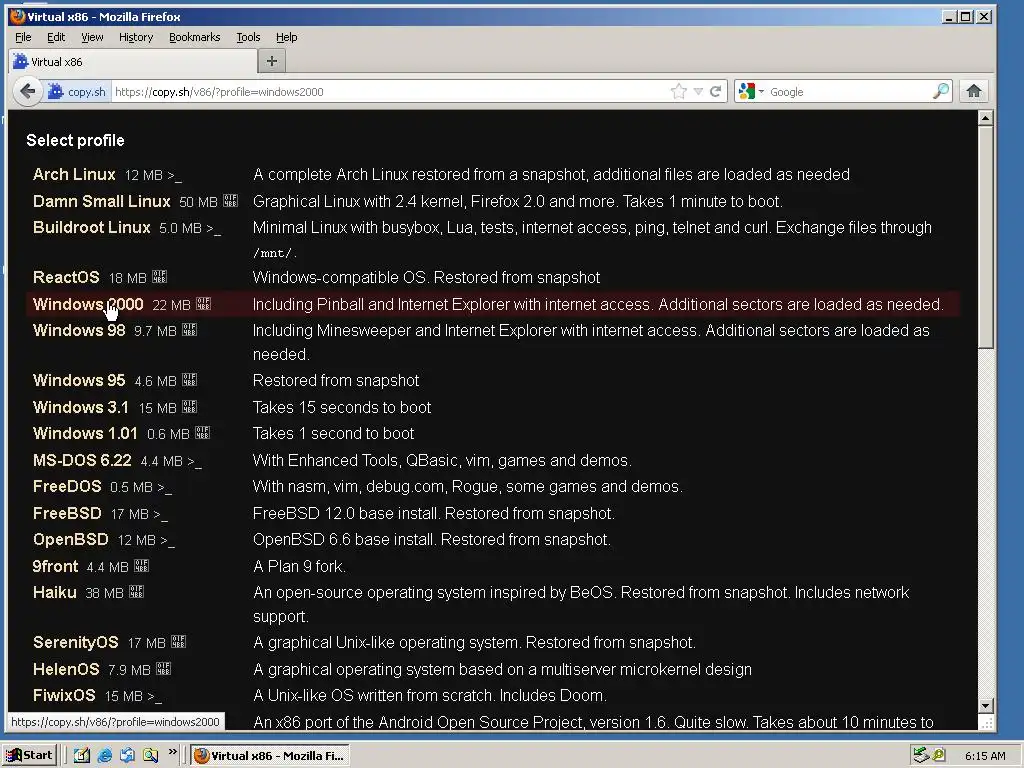
Task: Click the Google search engine icon
Action: coord(746,91)
